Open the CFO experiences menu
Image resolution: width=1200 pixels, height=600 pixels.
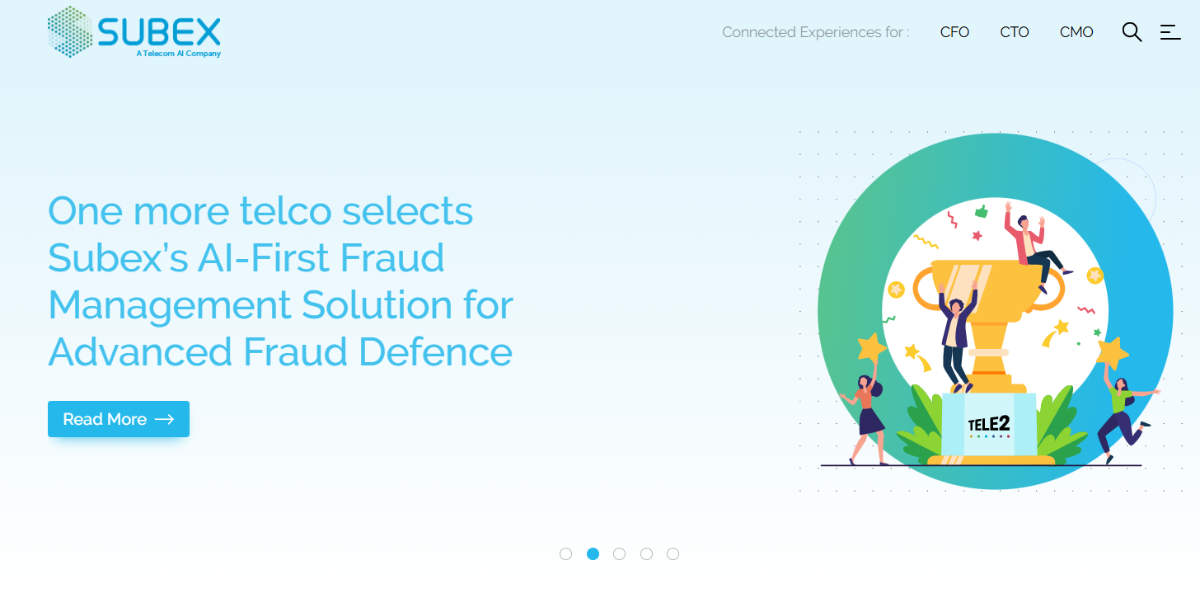pyautogui.click(x=955, y=32)
